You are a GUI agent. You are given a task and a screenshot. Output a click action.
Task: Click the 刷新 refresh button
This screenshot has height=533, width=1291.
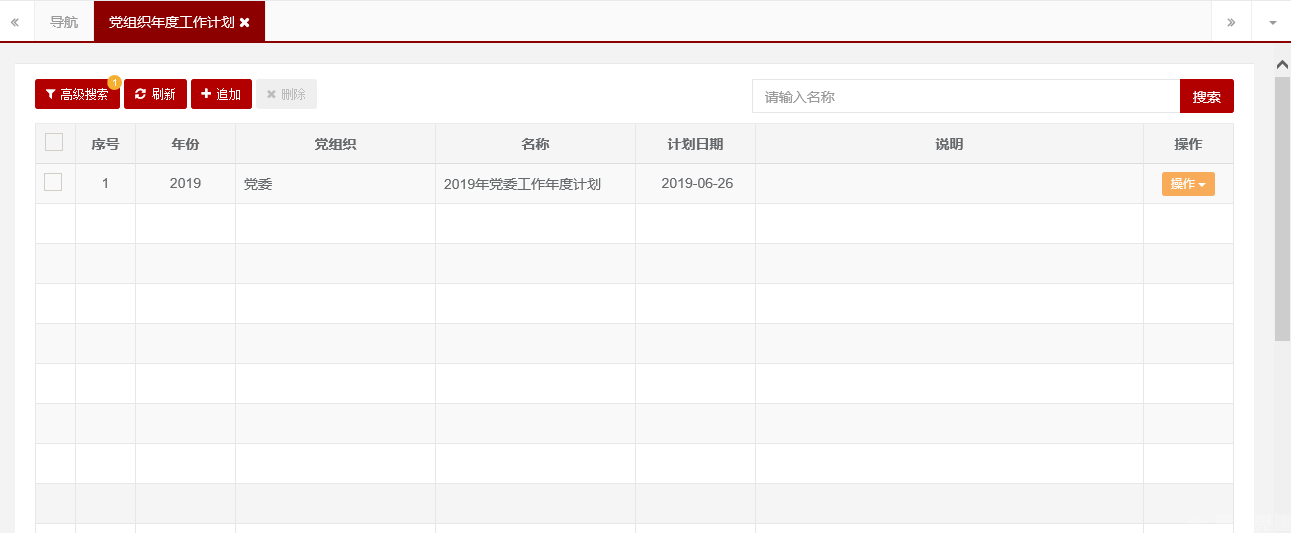point(155,94)
